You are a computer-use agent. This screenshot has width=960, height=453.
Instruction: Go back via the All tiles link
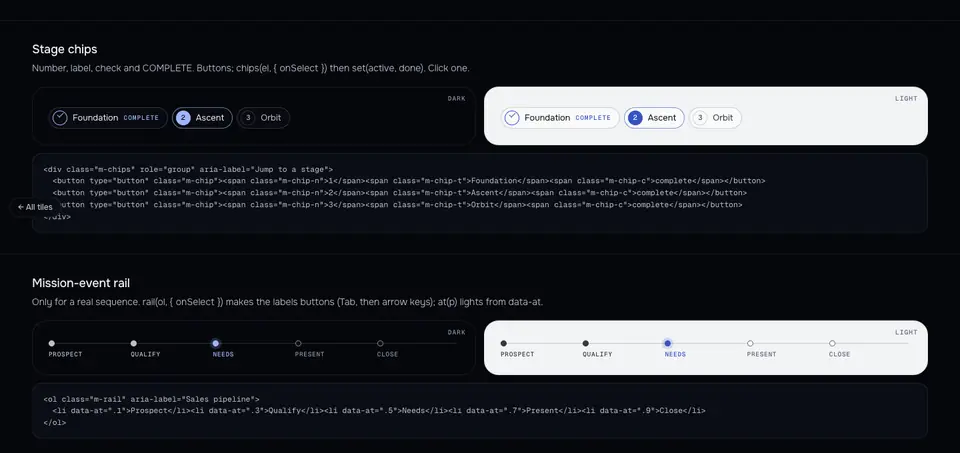pyautogui.click(x=36, y=207)
